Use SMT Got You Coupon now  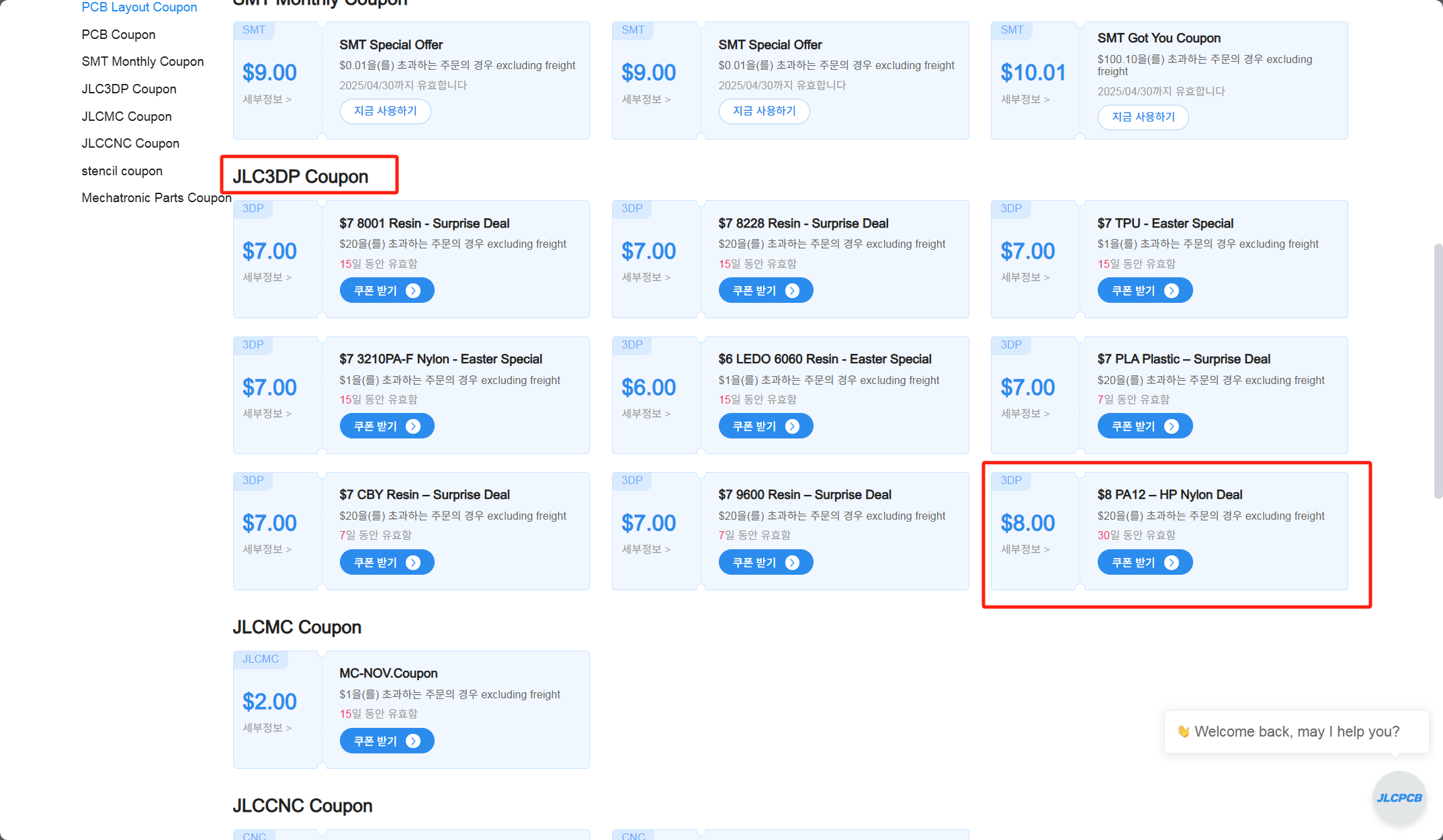(1143, 117)
